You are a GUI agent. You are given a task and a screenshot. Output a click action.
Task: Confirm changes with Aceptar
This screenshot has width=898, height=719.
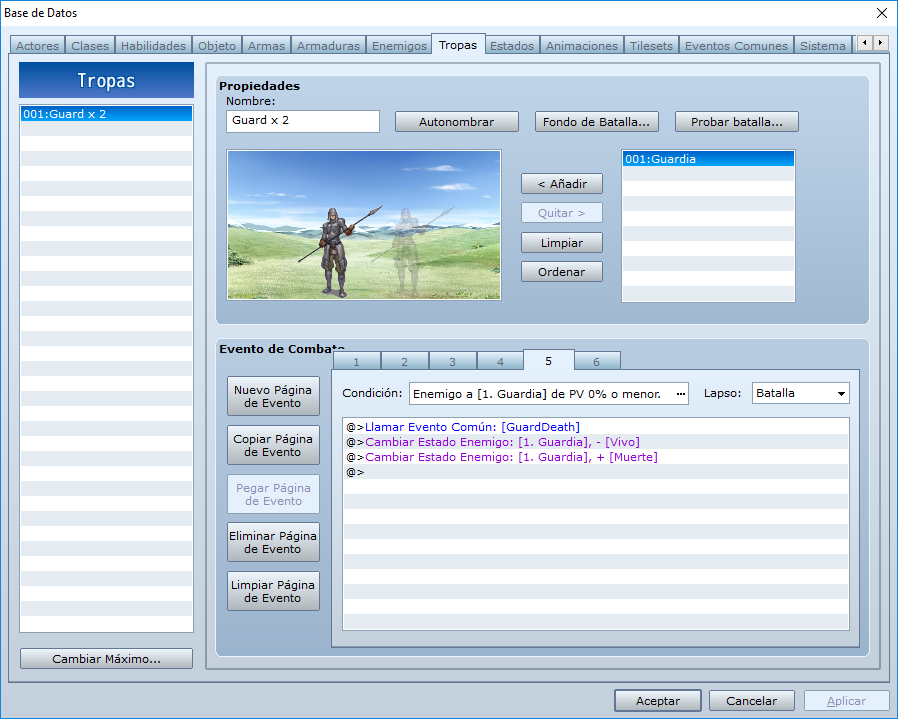[x=657, y=701]
